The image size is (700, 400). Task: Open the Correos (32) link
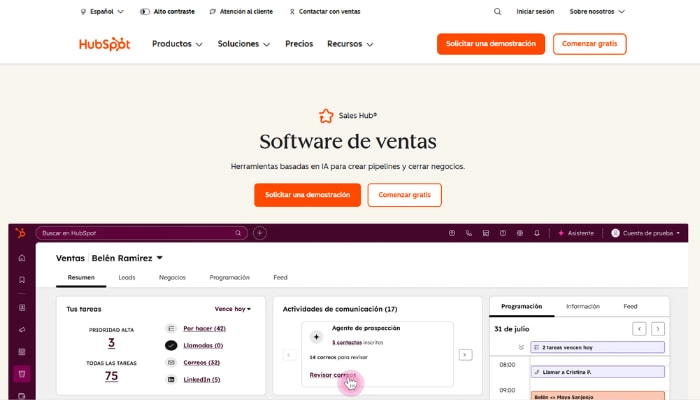point(202,362)
